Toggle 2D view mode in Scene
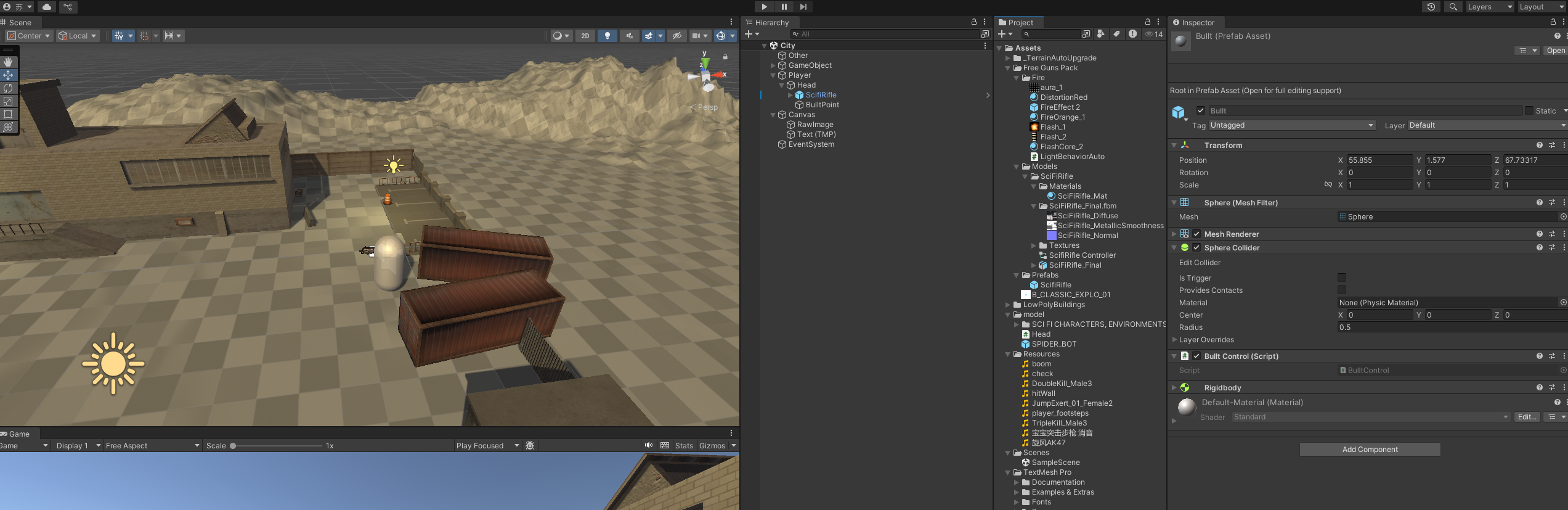Image resolution: width=1568 pixels, height=510 pixels. 585,36
